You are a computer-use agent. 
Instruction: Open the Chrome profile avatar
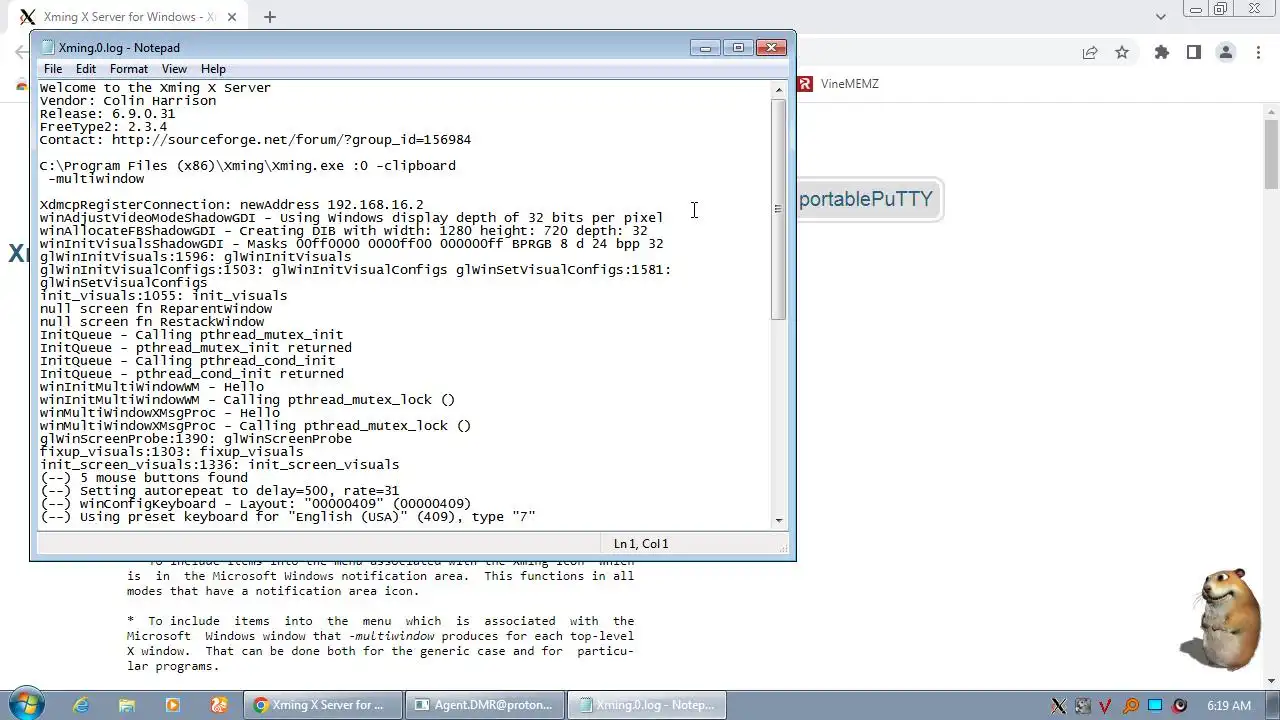pyautogui.click(x=1225, y=53)
